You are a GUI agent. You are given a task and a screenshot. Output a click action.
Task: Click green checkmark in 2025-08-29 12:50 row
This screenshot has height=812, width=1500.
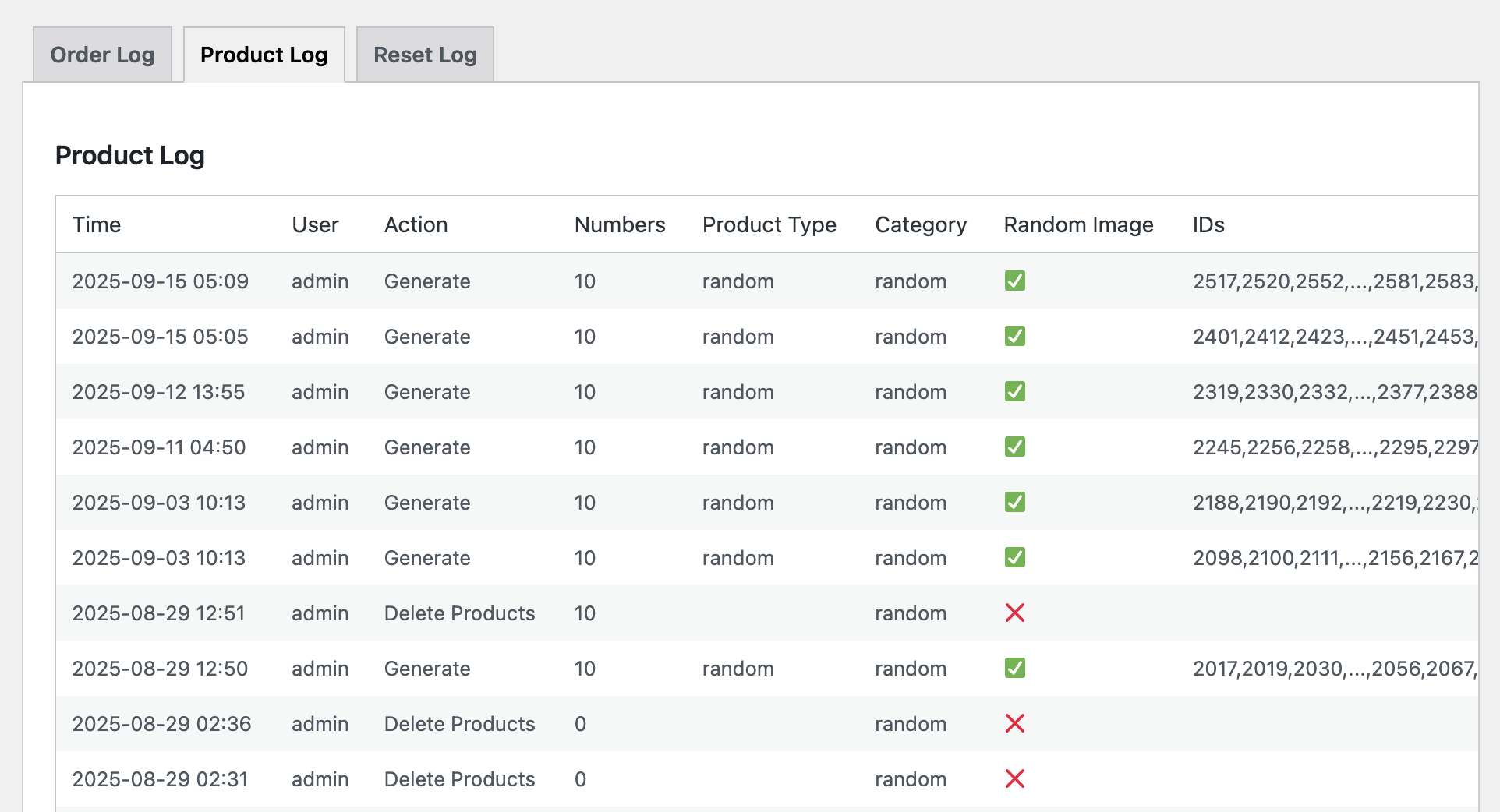pos(1014,668)
